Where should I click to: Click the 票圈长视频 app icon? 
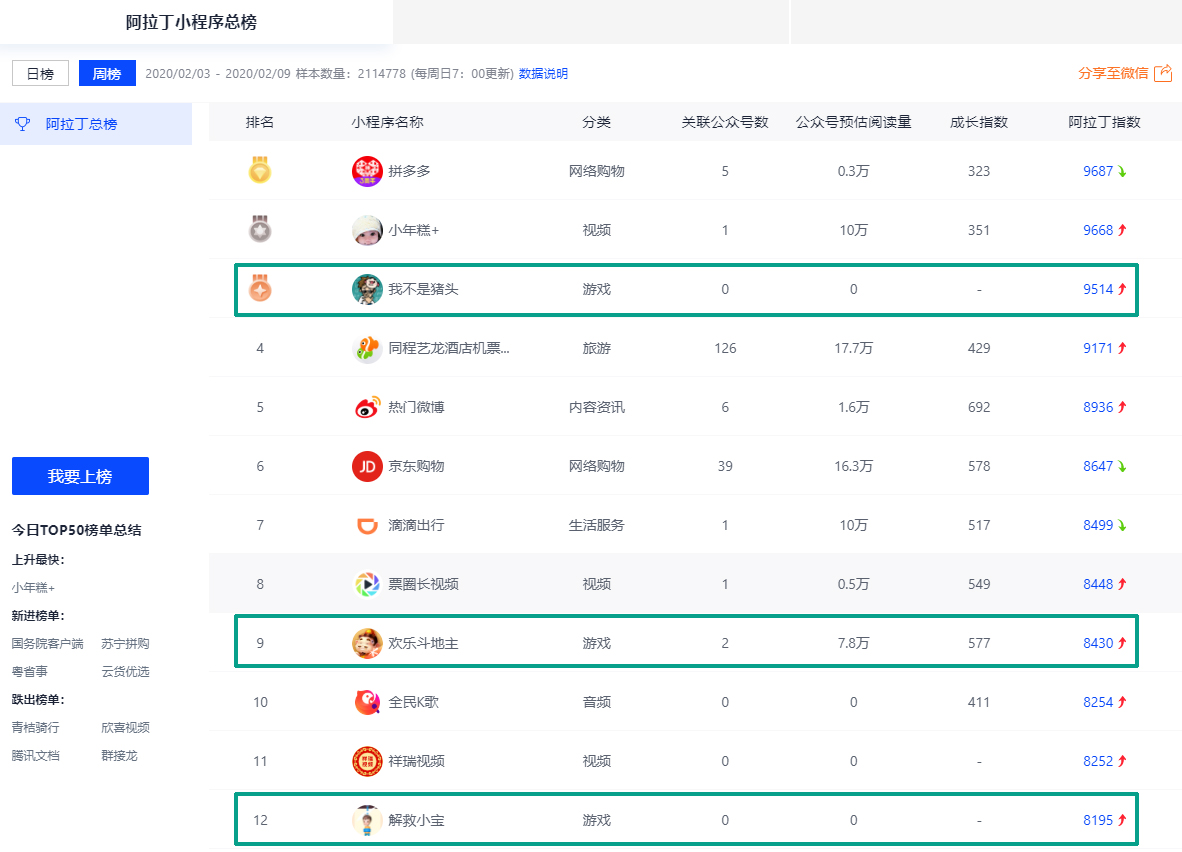click(367, 584)
